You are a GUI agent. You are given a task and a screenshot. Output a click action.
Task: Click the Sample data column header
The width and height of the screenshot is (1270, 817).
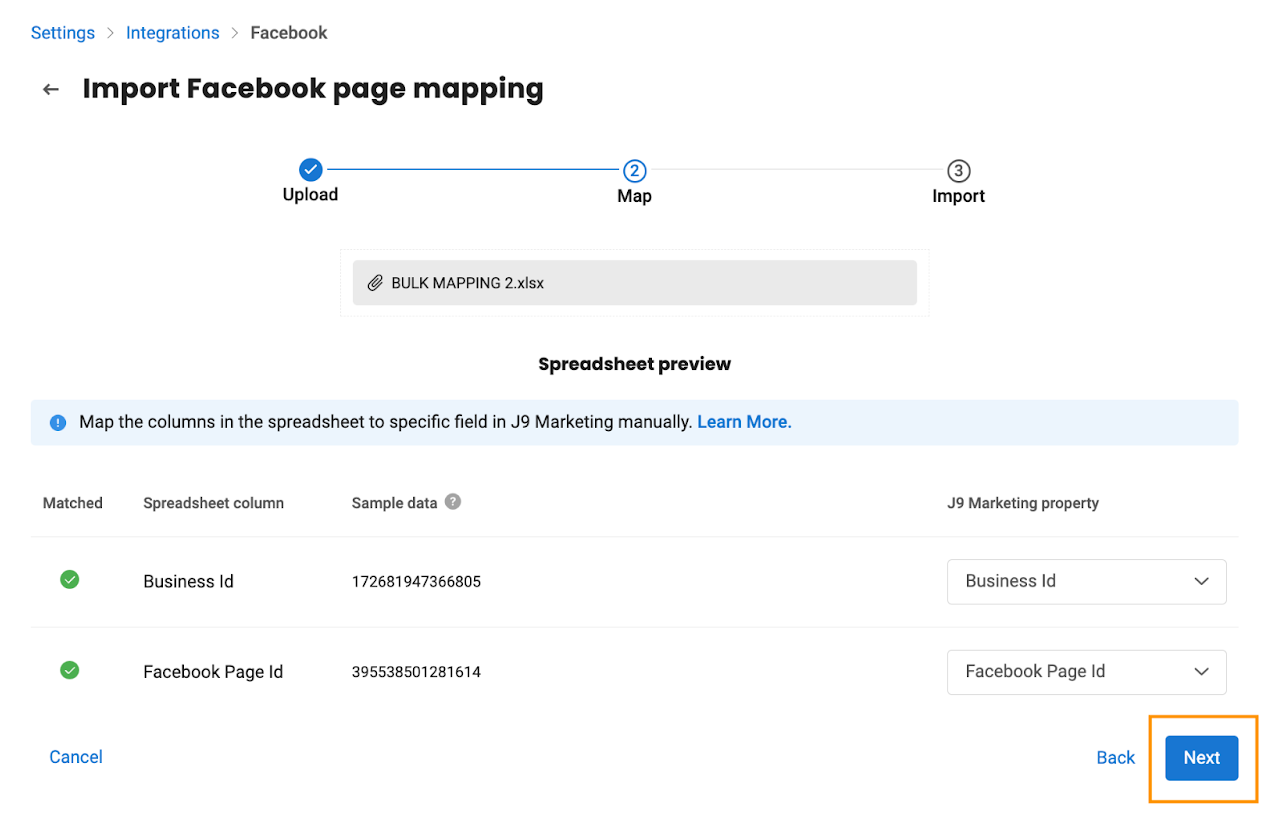tap(395, 503)
